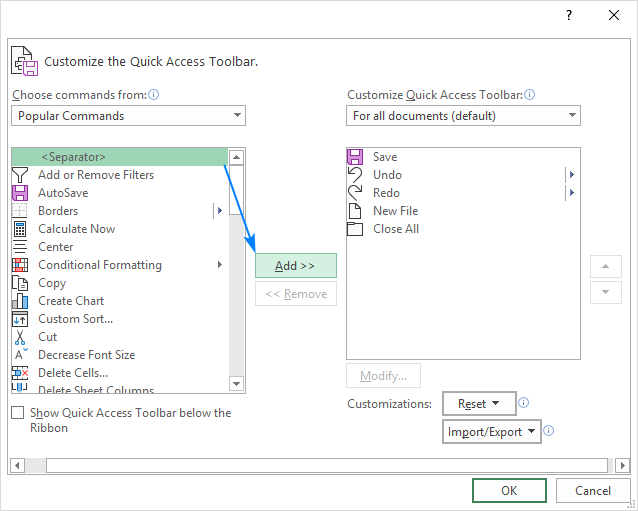Expand the Reset dropdown button
Image resolution: width=638 pixels, height=511 pixels.
(x=479, y=404)
